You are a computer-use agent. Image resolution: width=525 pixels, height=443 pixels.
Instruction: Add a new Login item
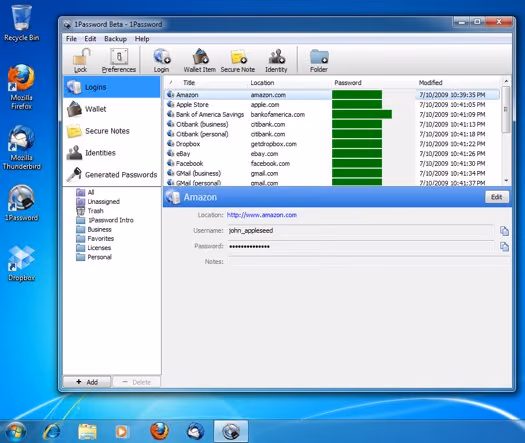161,60
